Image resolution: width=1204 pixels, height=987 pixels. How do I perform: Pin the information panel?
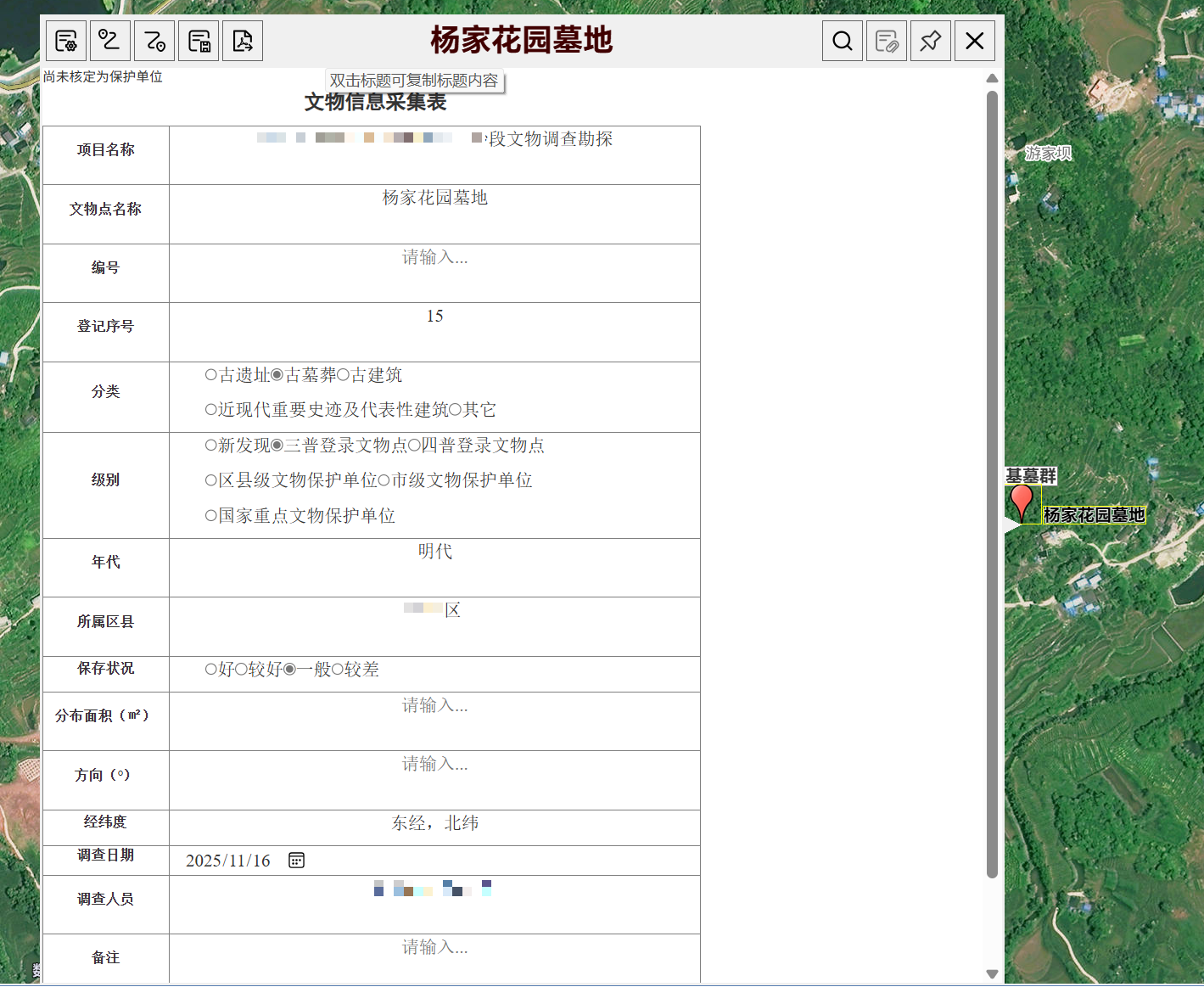(931, 41)
